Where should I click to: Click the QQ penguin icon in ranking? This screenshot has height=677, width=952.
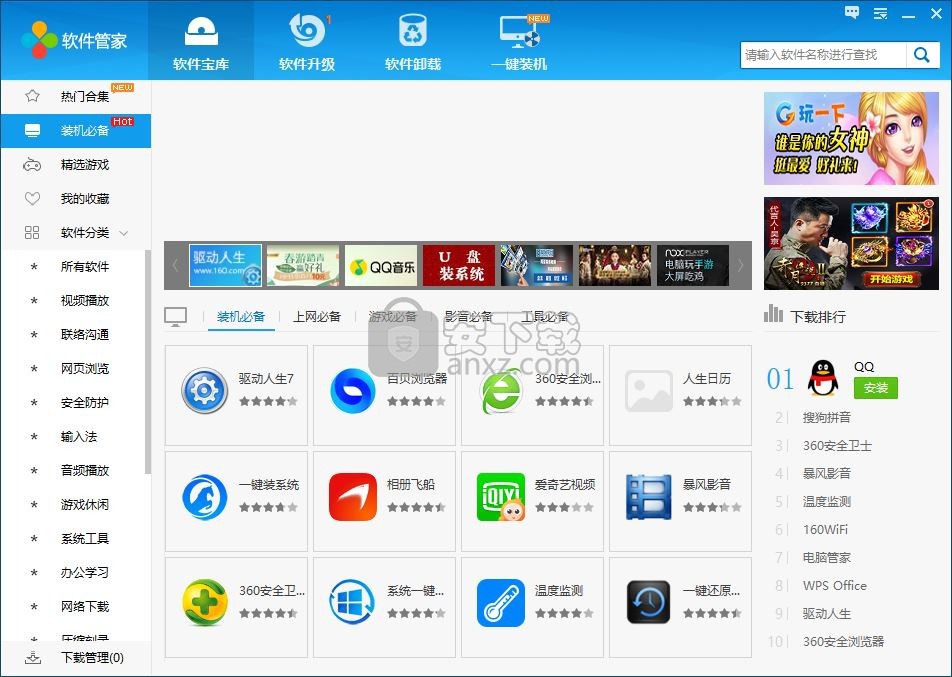pyautogui.click(x=823, y=378)
